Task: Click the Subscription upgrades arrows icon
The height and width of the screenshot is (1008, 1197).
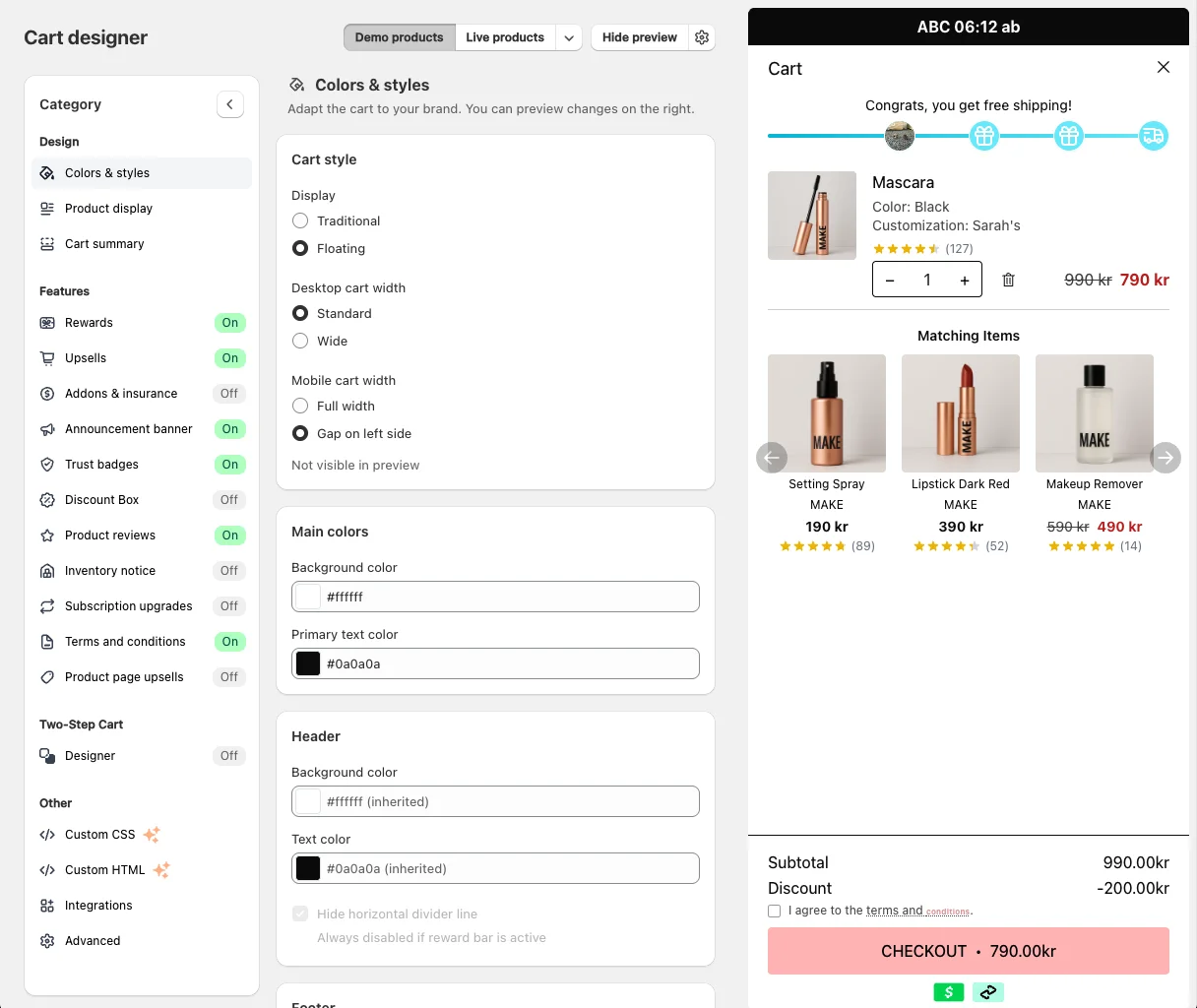Action: 47,606
